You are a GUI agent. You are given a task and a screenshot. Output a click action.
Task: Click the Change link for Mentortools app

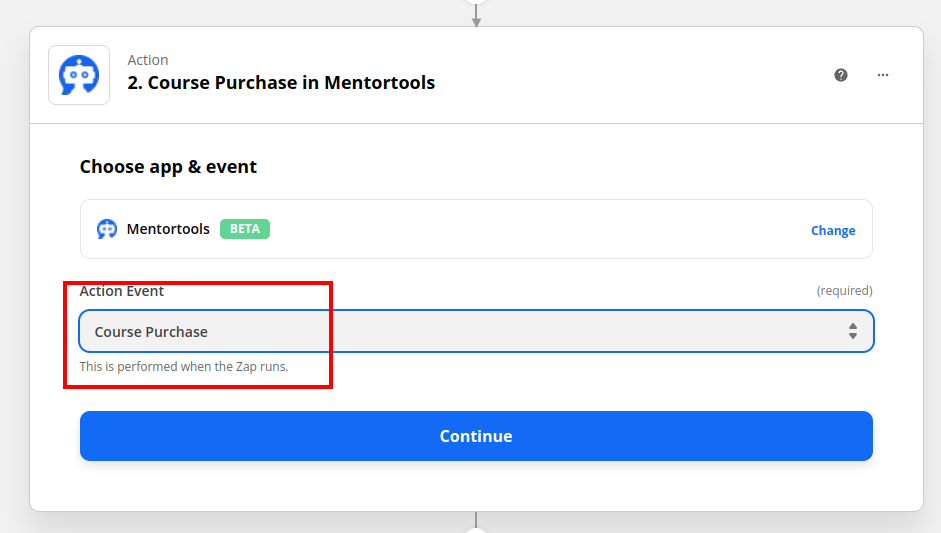pos(833,230)
